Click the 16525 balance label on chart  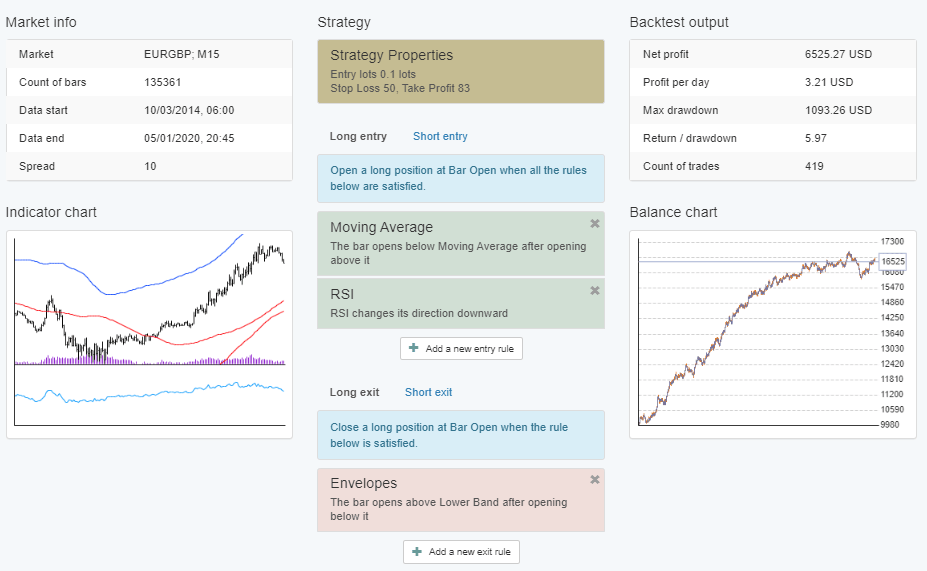892,261
